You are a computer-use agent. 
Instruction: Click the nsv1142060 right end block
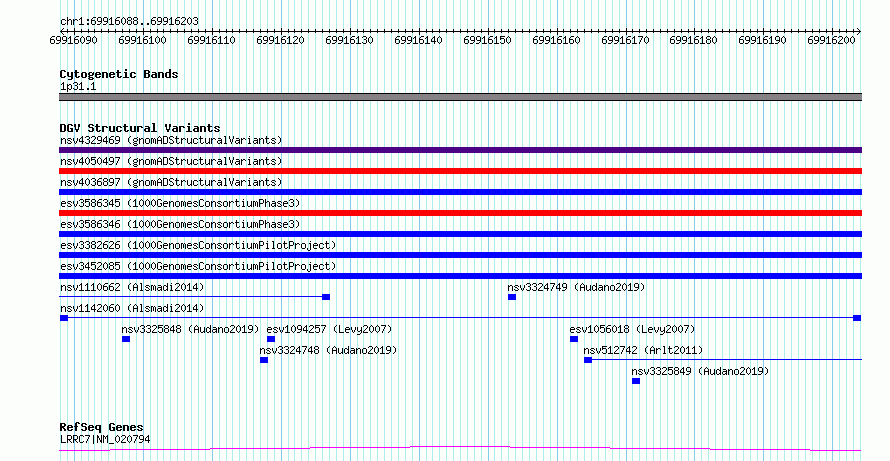pyautogui.click(x=857, y=318)
